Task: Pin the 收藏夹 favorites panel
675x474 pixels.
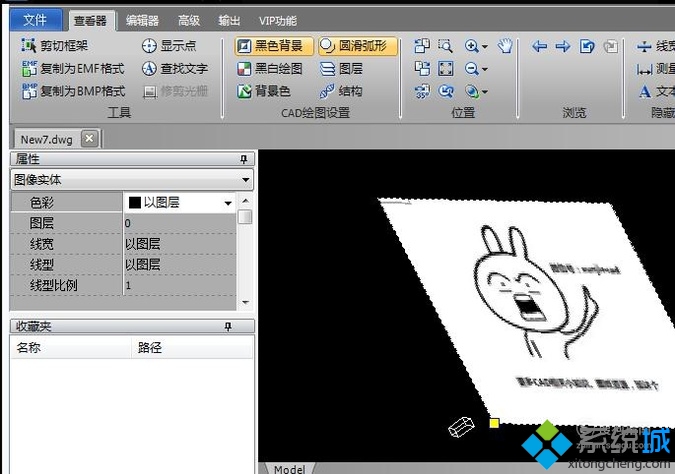Action: click(228, 327)
